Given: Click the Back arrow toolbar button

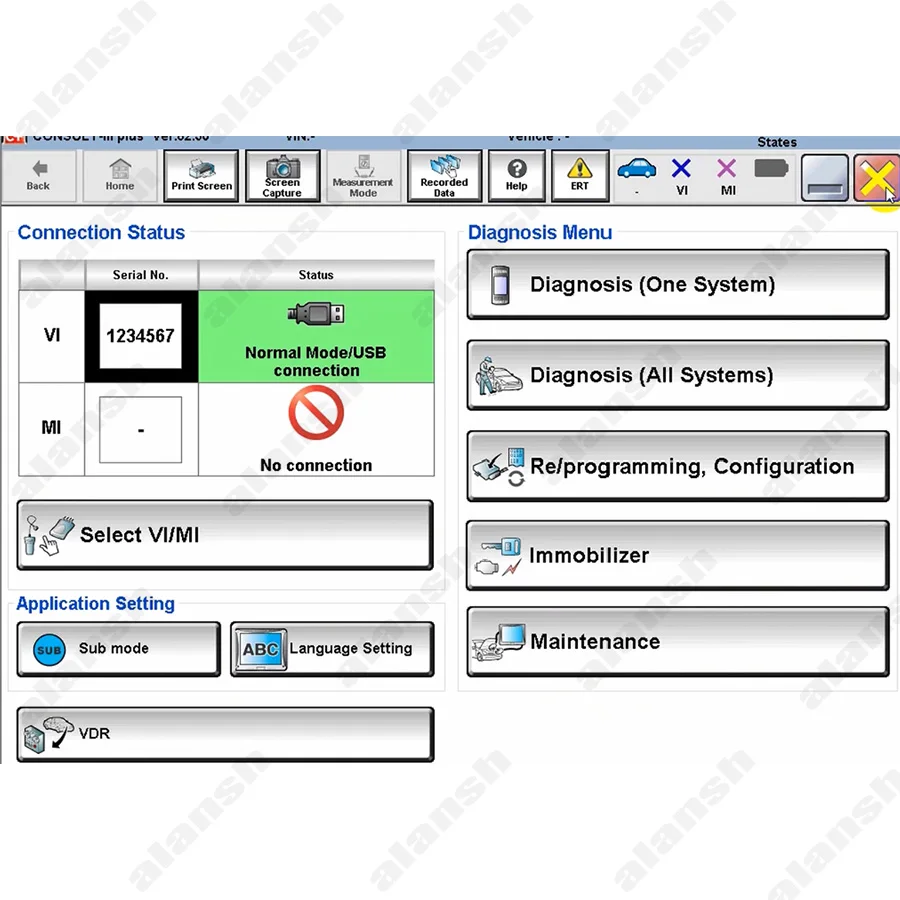Looking at the screenshot, I should (x=38, y=176).
